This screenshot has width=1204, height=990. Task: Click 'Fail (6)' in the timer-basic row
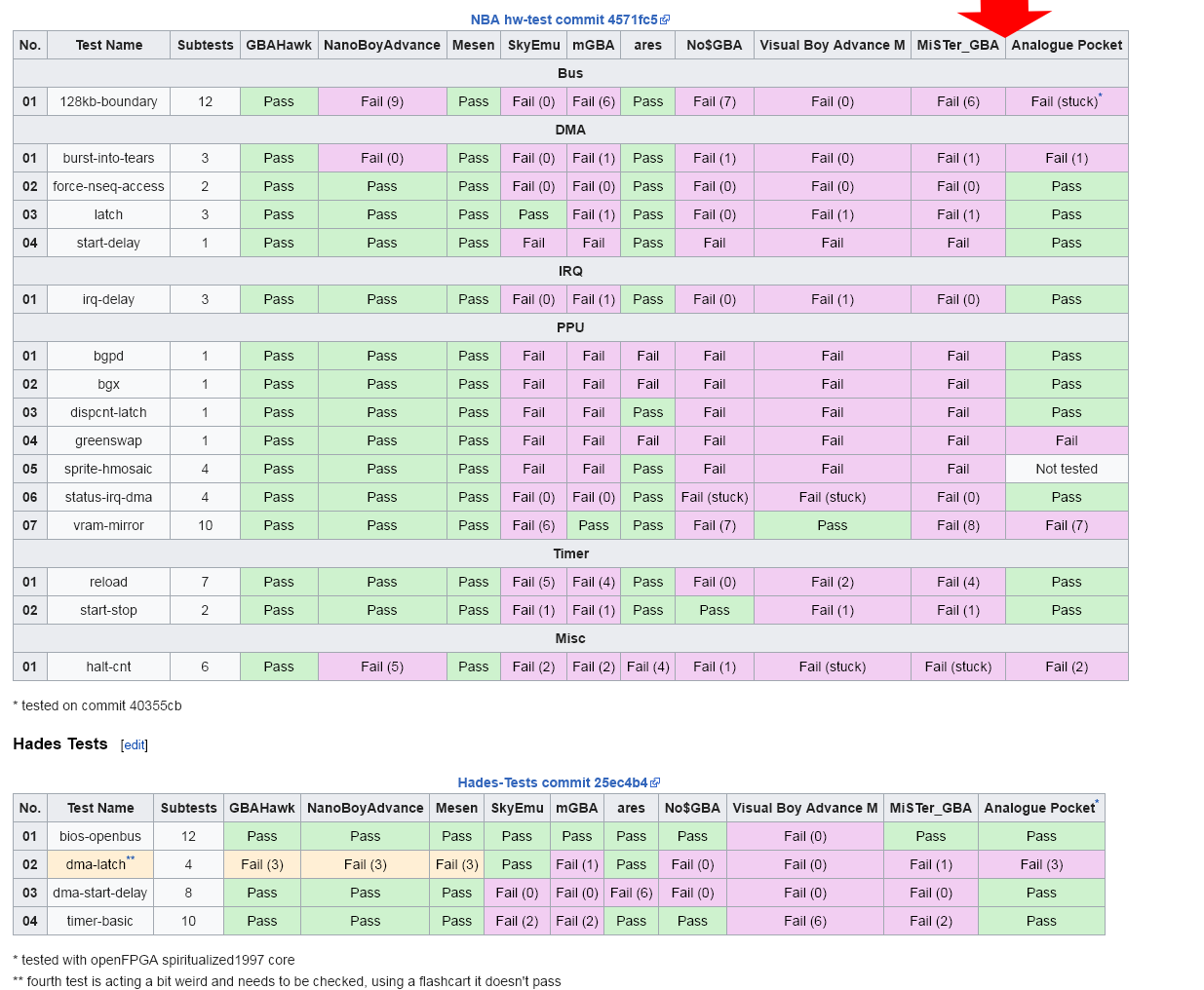tap(805, 921)
